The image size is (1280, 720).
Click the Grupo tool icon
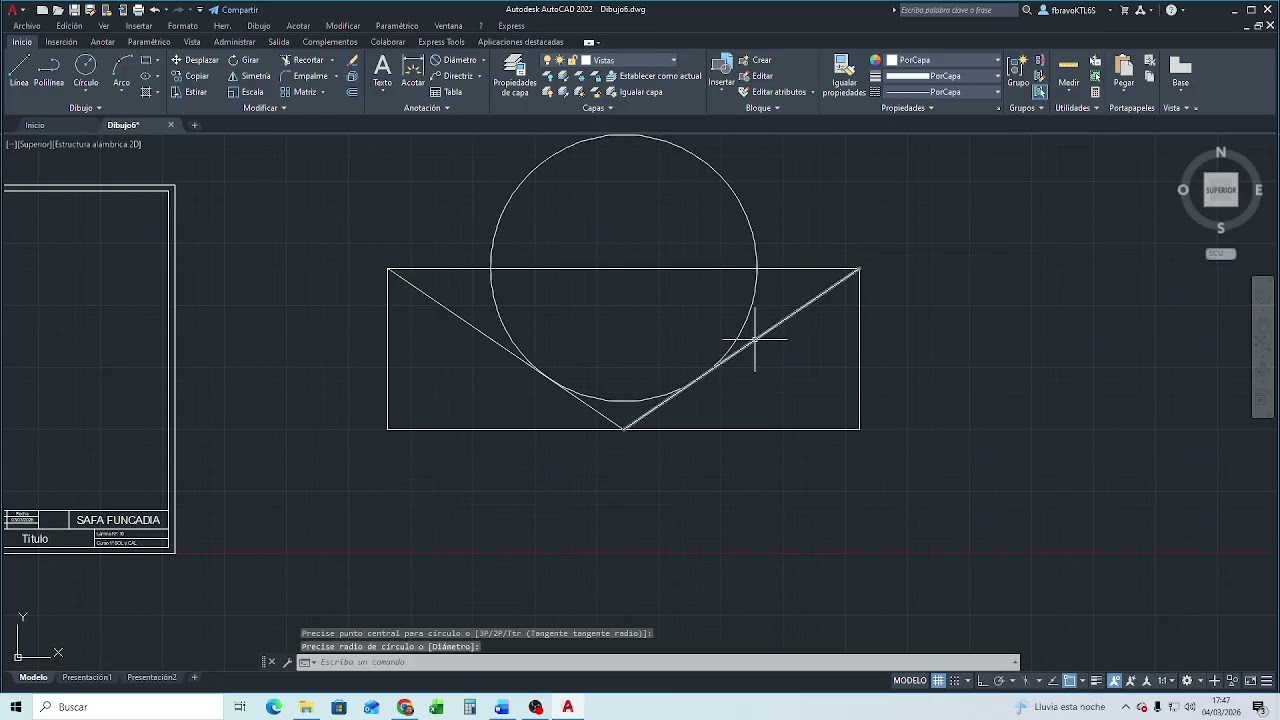pyautogui.click(x=1018, y=71)
